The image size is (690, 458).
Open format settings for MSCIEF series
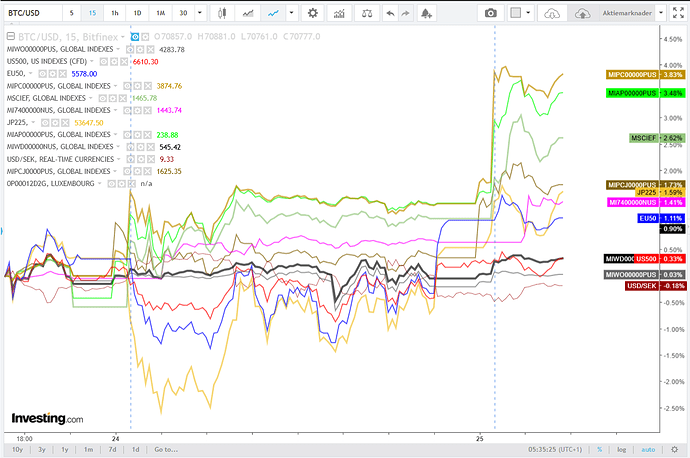[112, 98]
